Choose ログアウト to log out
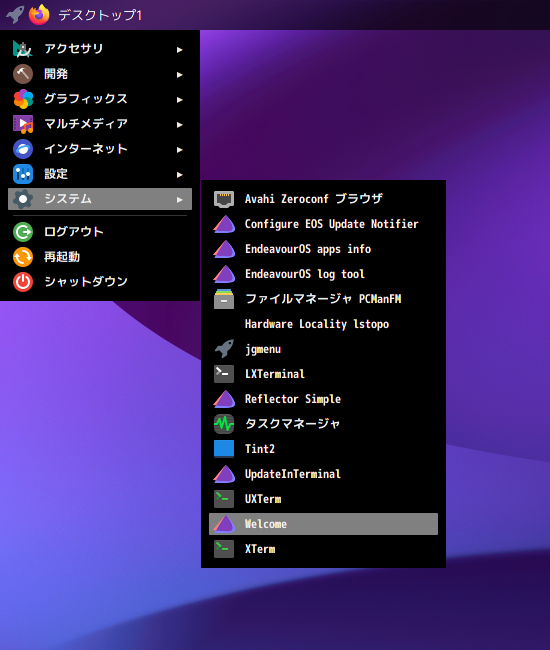The image size is (550, 650). coord(100,232)
